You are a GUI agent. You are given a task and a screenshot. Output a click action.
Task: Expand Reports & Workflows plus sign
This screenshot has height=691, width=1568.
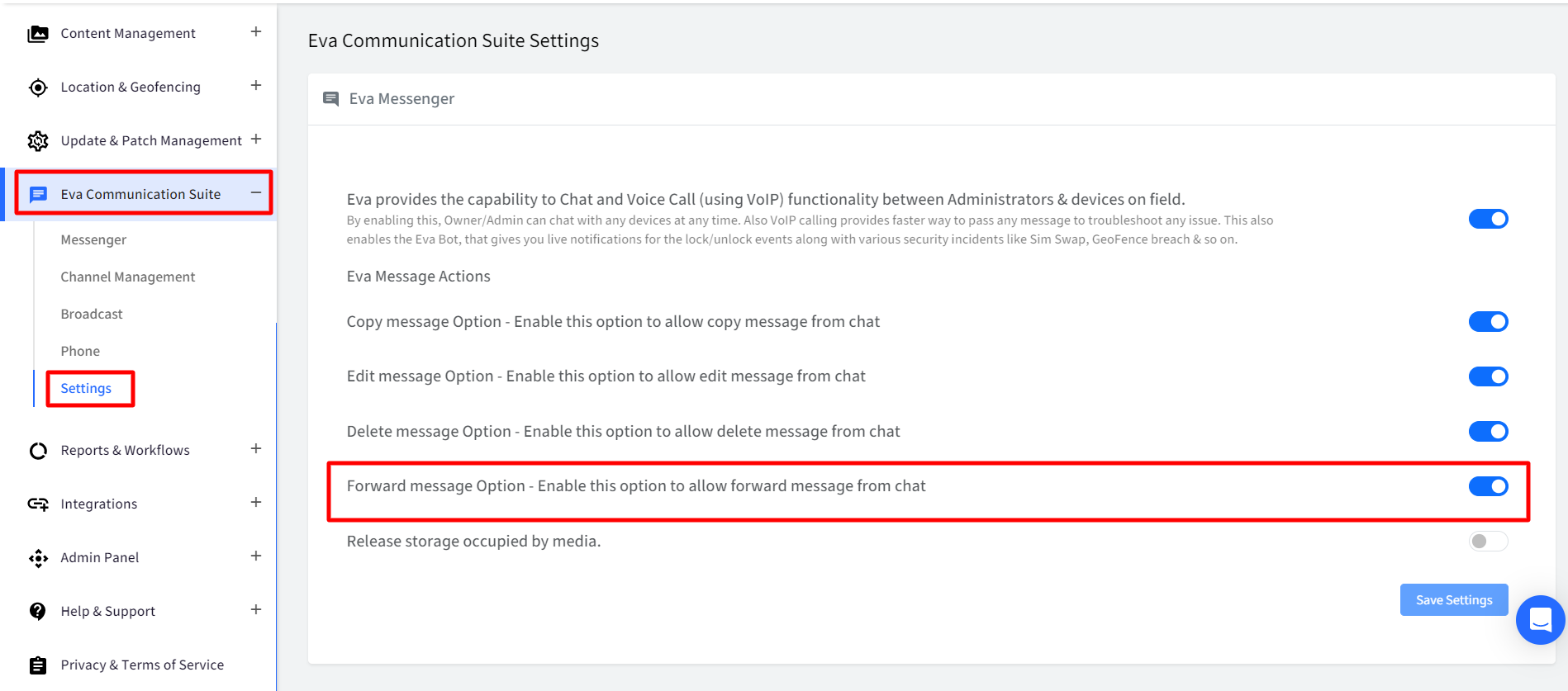(x=256, y=448)
